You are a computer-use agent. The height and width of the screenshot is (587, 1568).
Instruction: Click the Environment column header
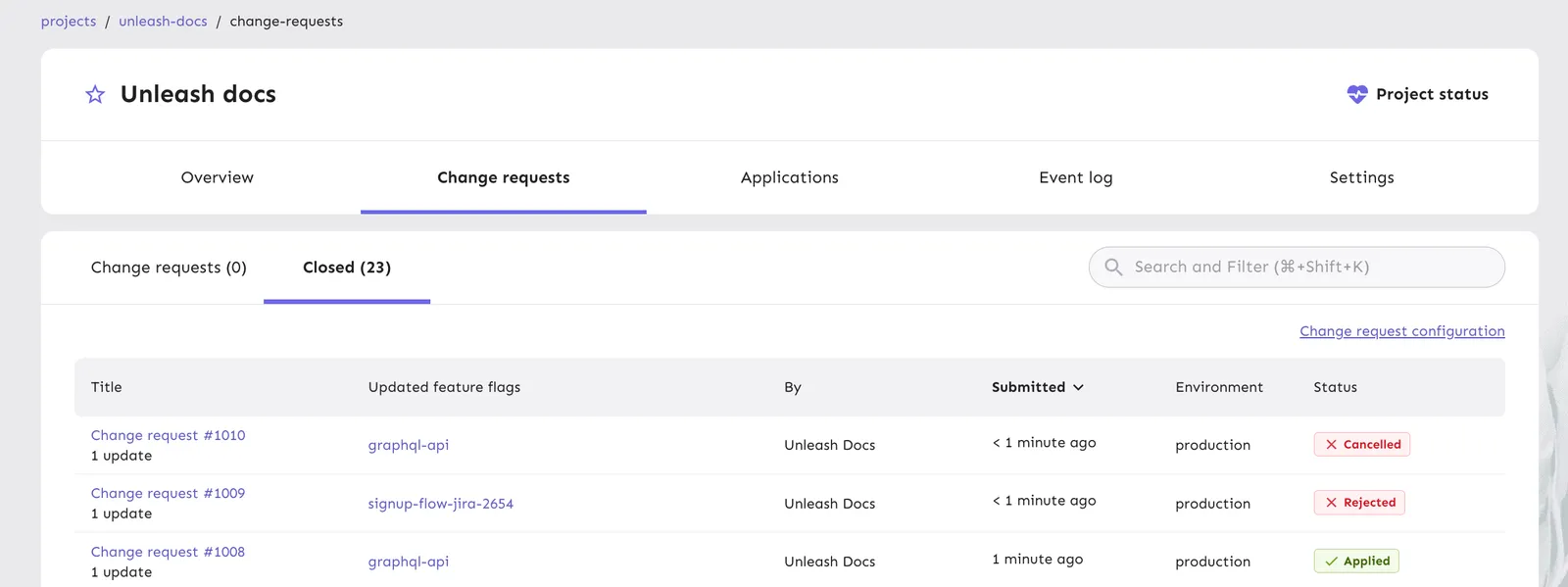pyautogui.click(x=1219, y=387)
